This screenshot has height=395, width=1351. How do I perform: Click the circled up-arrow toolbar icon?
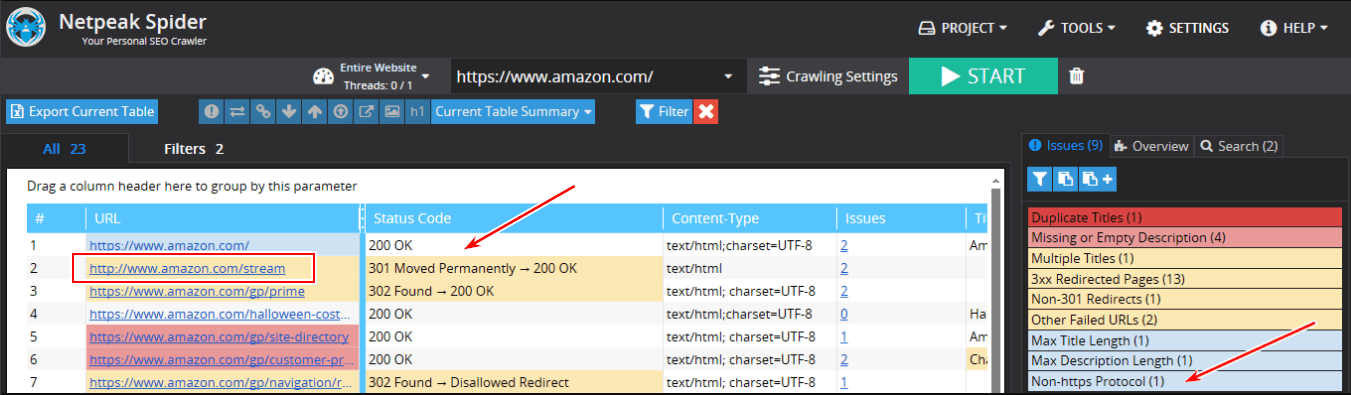coord(341,111)
